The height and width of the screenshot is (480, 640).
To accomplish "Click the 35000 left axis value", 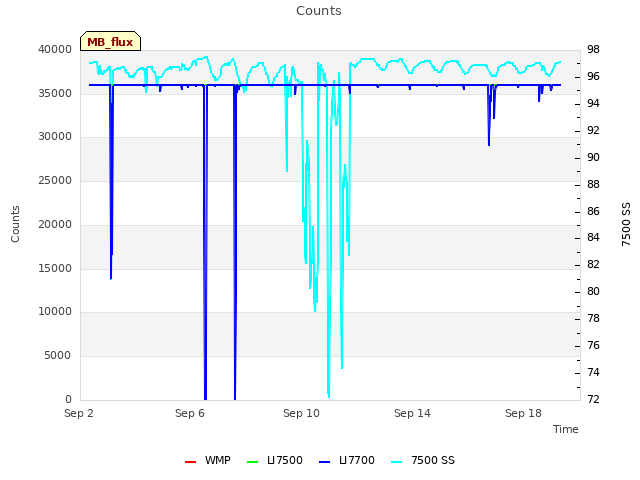I will pyautogui.click(x=55, y=93).
